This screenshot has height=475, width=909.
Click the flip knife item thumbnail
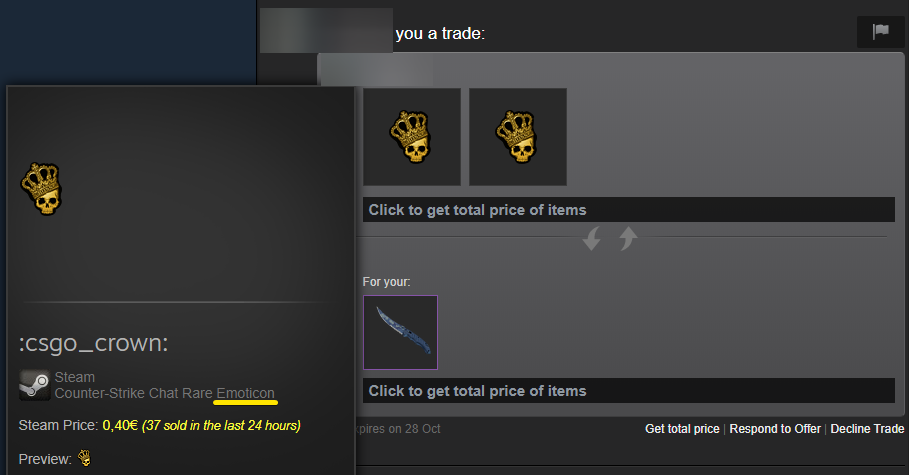pos(401,332)
